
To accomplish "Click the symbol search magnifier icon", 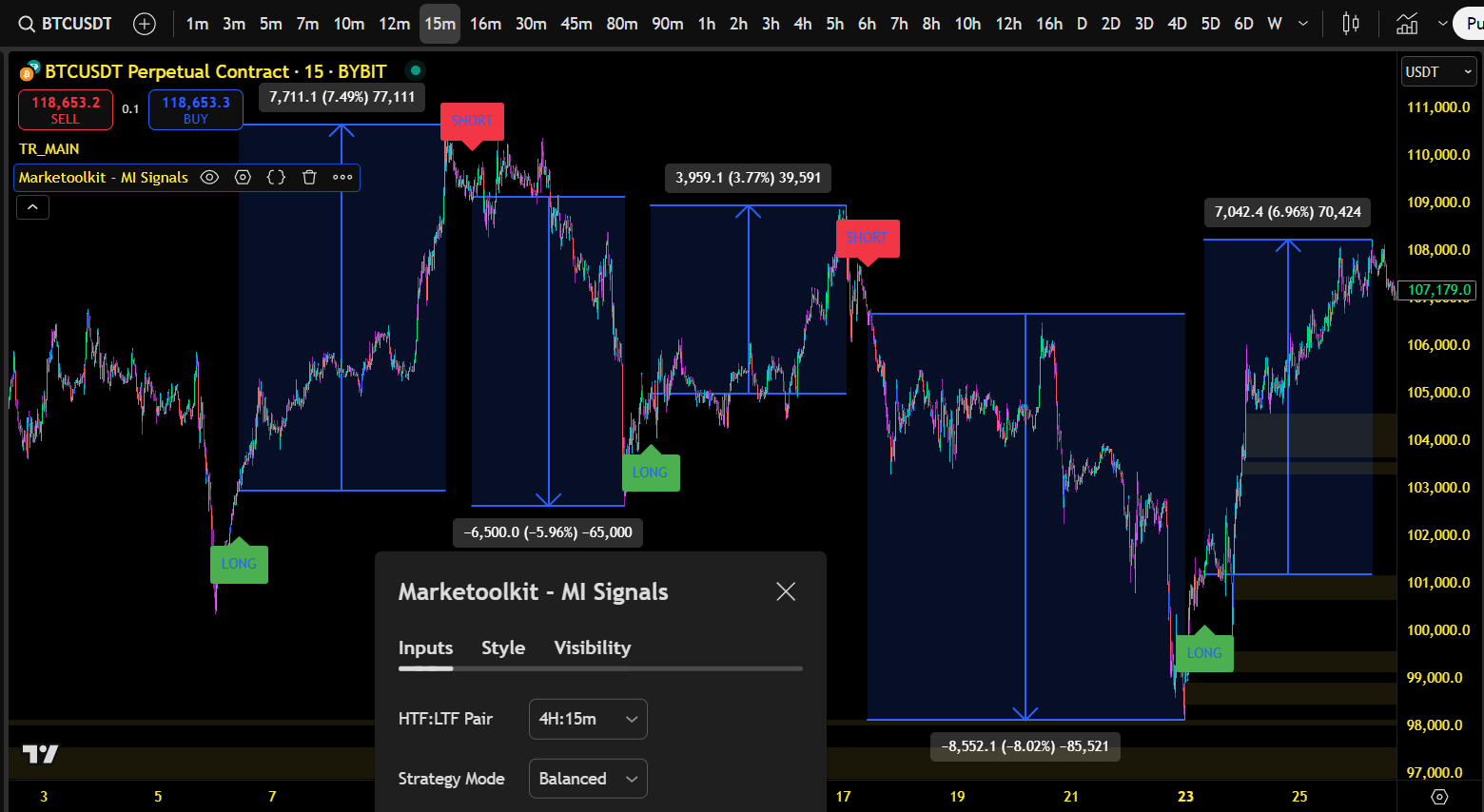I will 25,24.
